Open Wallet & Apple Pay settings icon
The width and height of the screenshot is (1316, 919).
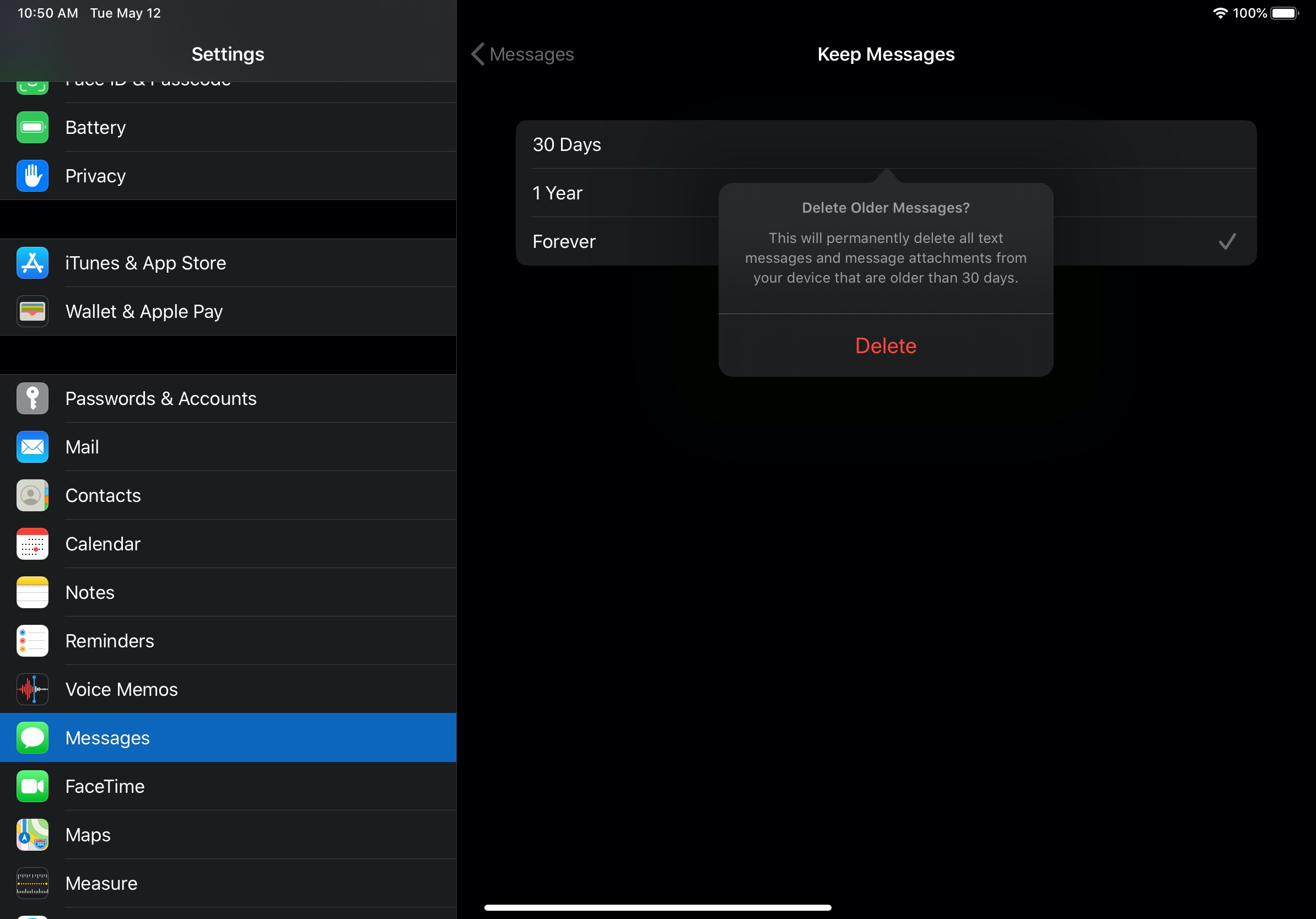tap(33, 311)
